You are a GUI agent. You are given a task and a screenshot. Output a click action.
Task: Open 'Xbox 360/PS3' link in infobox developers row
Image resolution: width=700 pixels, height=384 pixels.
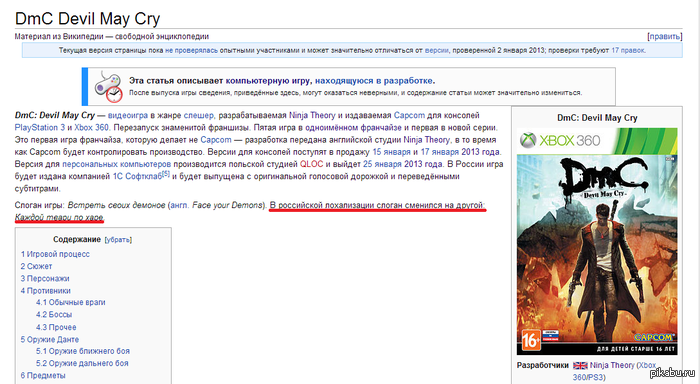[614, 371]
